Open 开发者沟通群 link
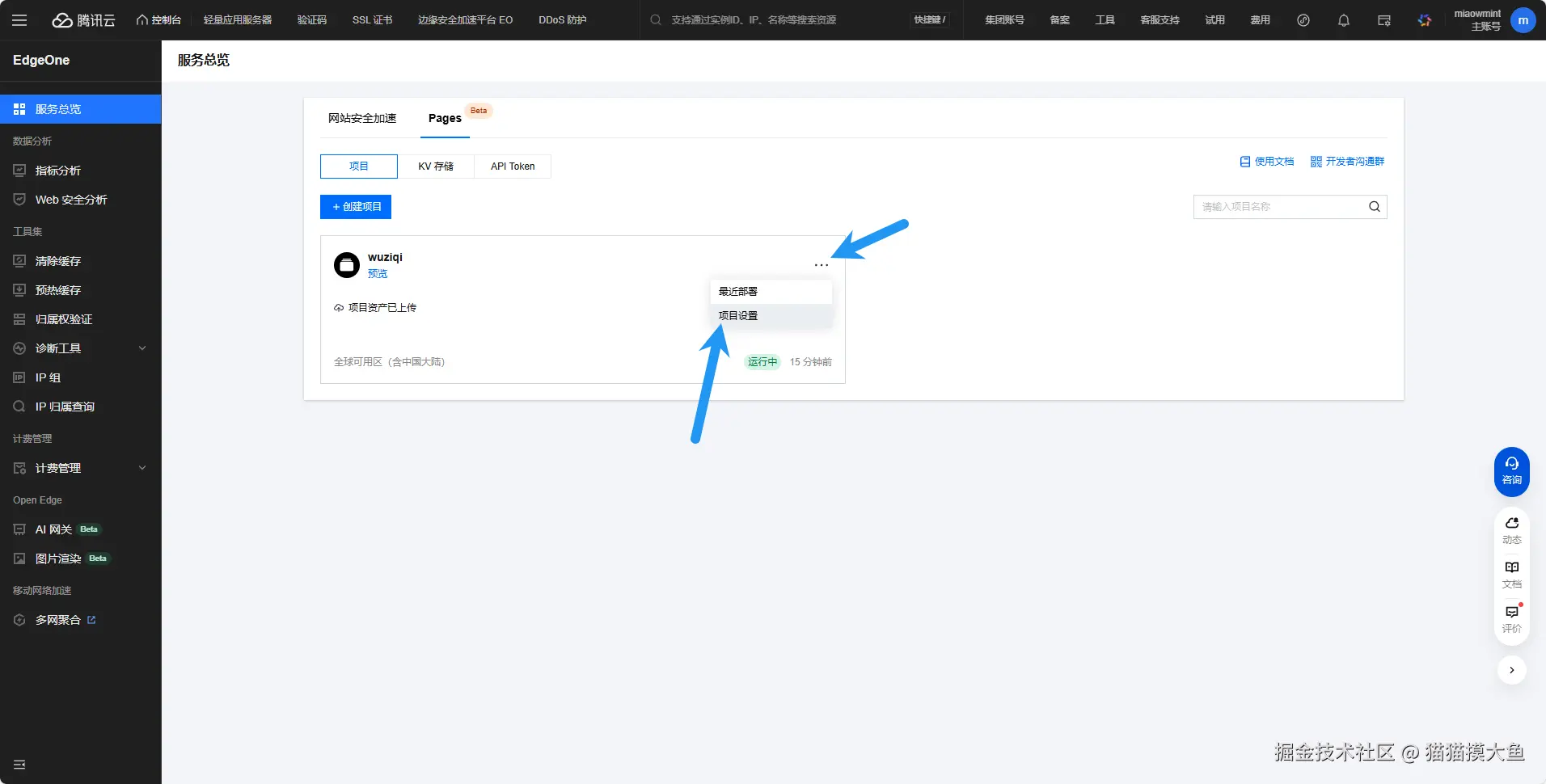1546x784 pixels. tap(1348, 162)
